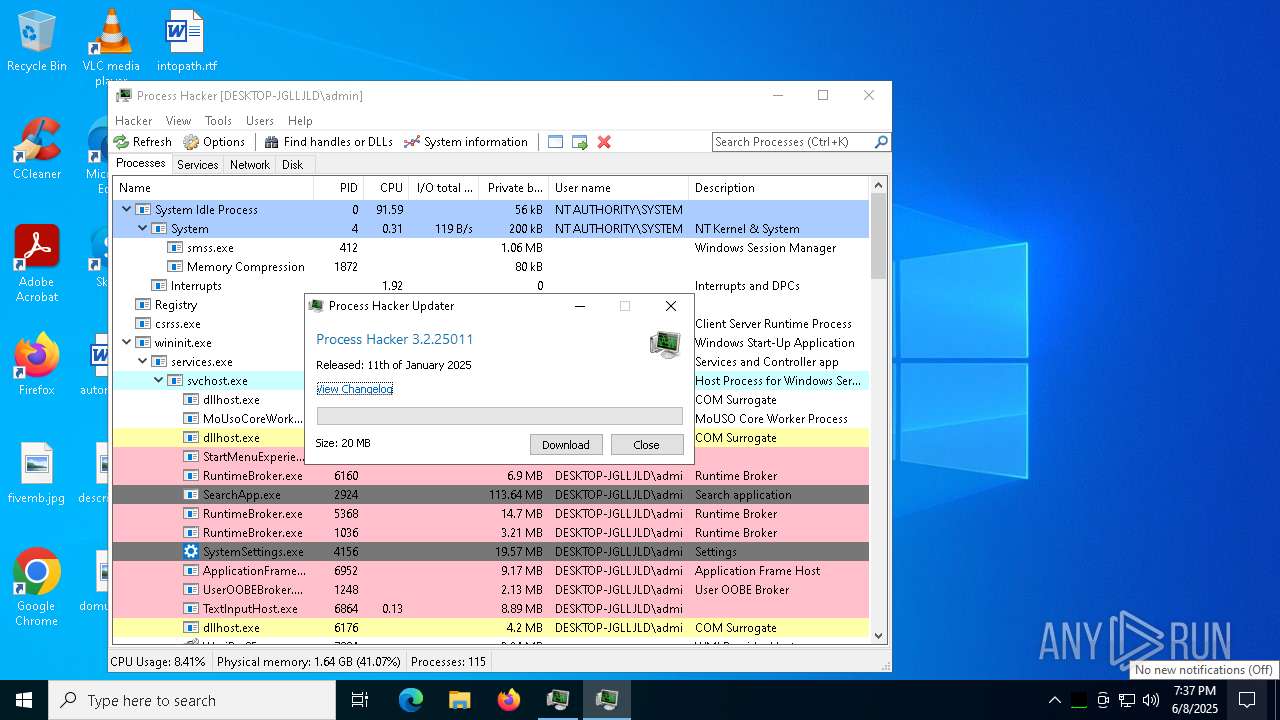Select the Interrupts row
Screen dimensions: 1280x720
(490, 286)
